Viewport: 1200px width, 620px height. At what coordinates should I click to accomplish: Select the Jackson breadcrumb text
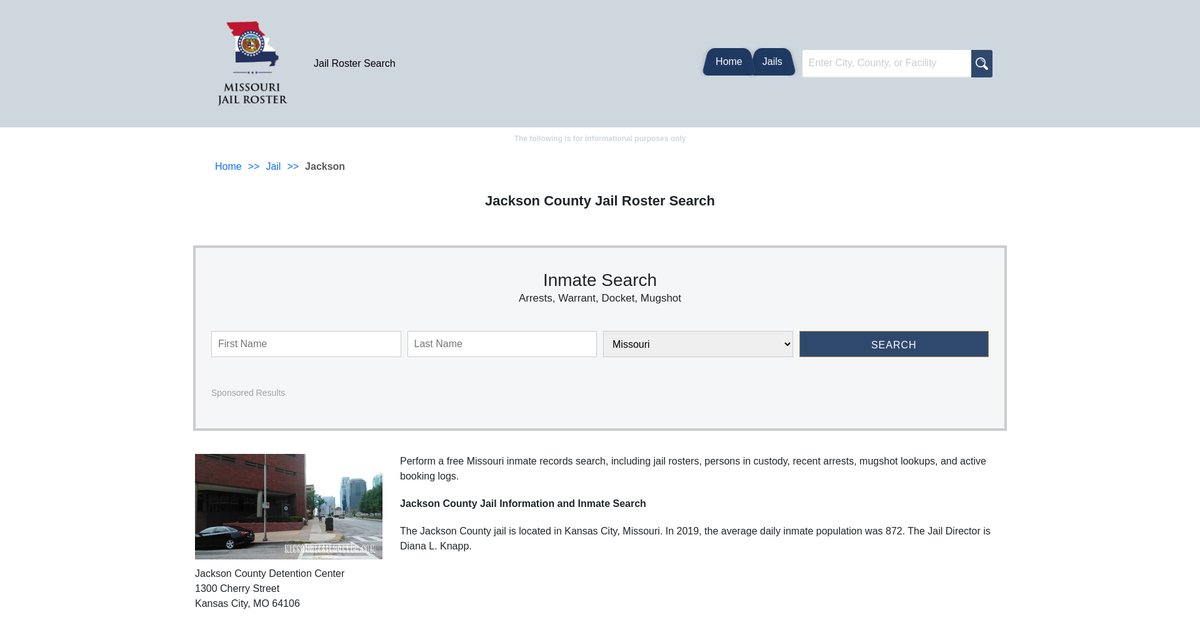pyautogui.click(x=325, y=167)
